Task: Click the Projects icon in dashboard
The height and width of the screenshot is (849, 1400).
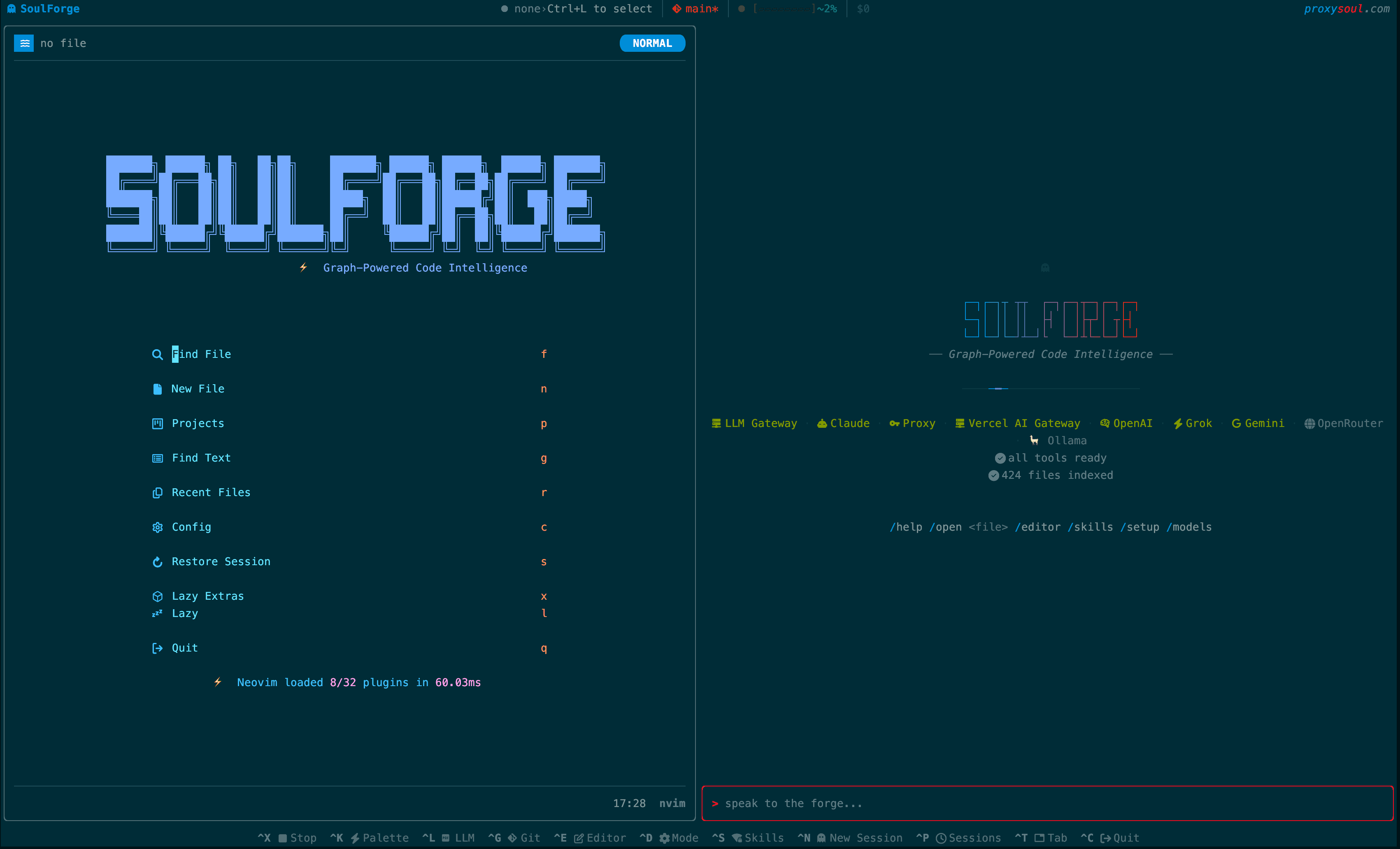Action: 157,424
